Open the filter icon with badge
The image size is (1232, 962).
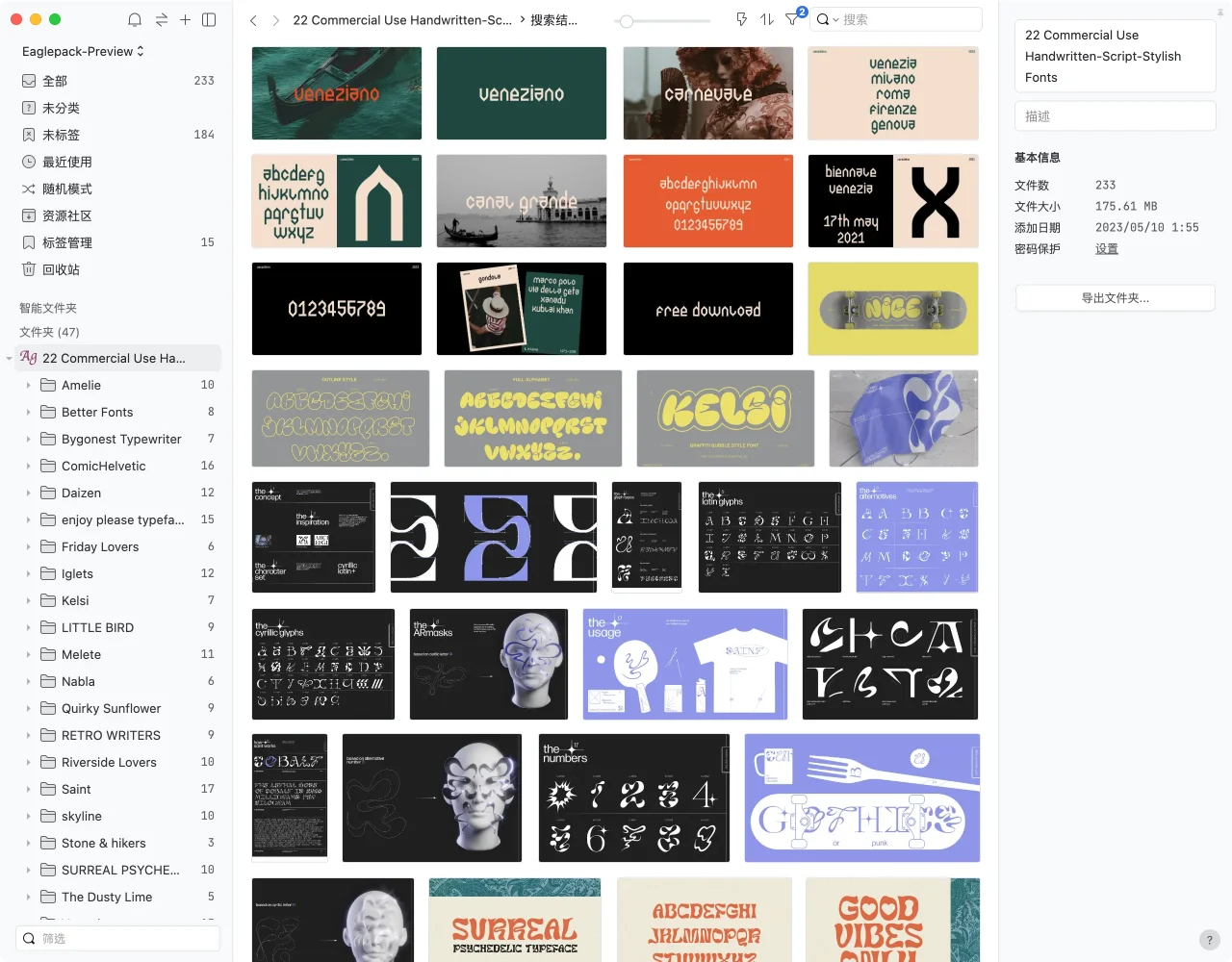click(x=792, y=19)
